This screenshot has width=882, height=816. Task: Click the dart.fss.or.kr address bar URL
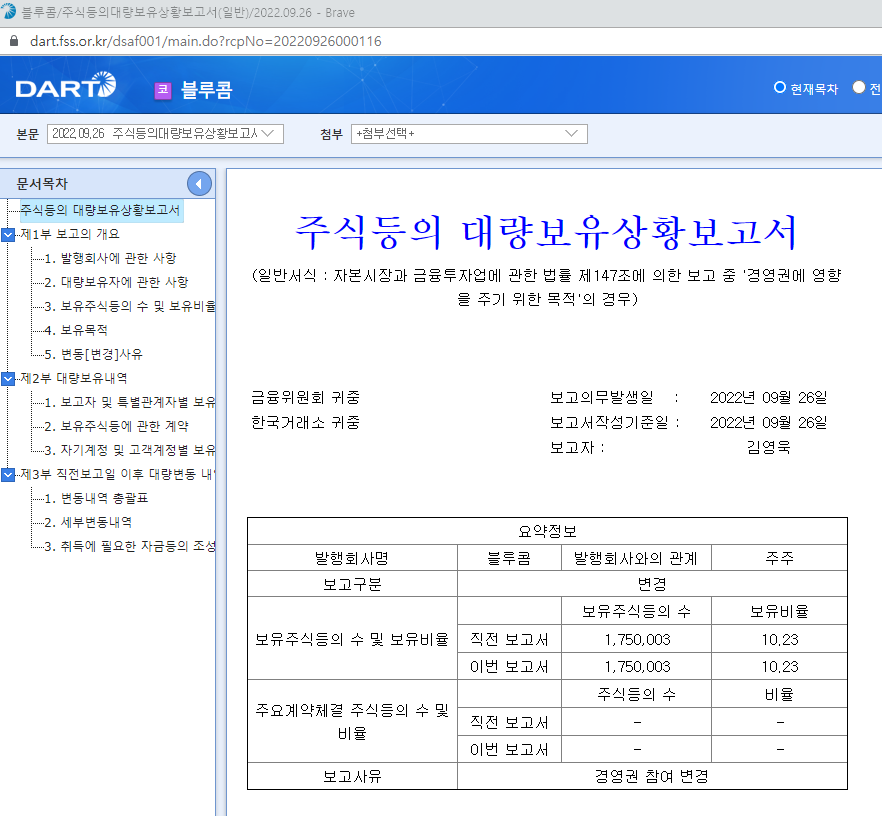(206, 42)
